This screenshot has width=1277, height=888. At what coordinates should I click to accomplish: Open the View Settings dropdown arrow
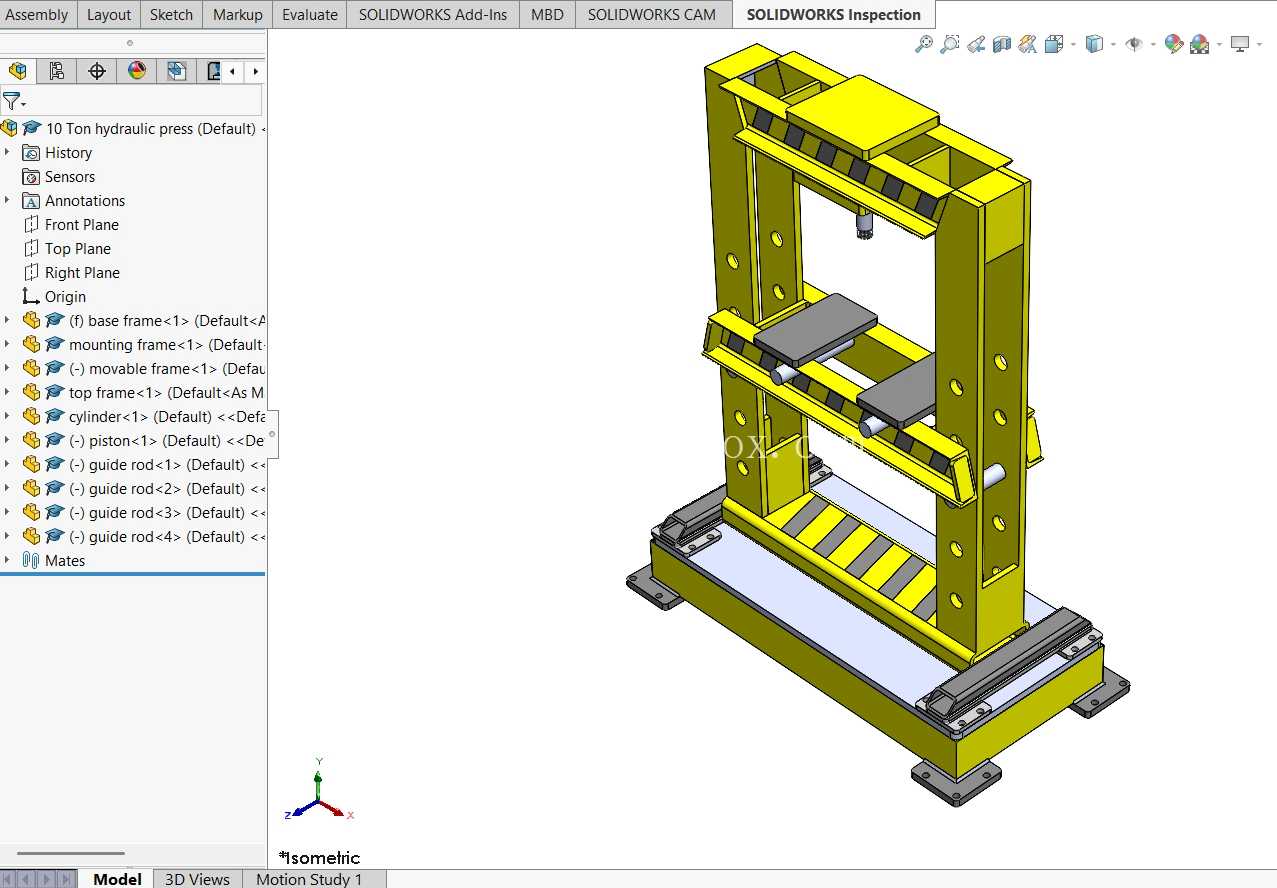(x=1259, y=45)
